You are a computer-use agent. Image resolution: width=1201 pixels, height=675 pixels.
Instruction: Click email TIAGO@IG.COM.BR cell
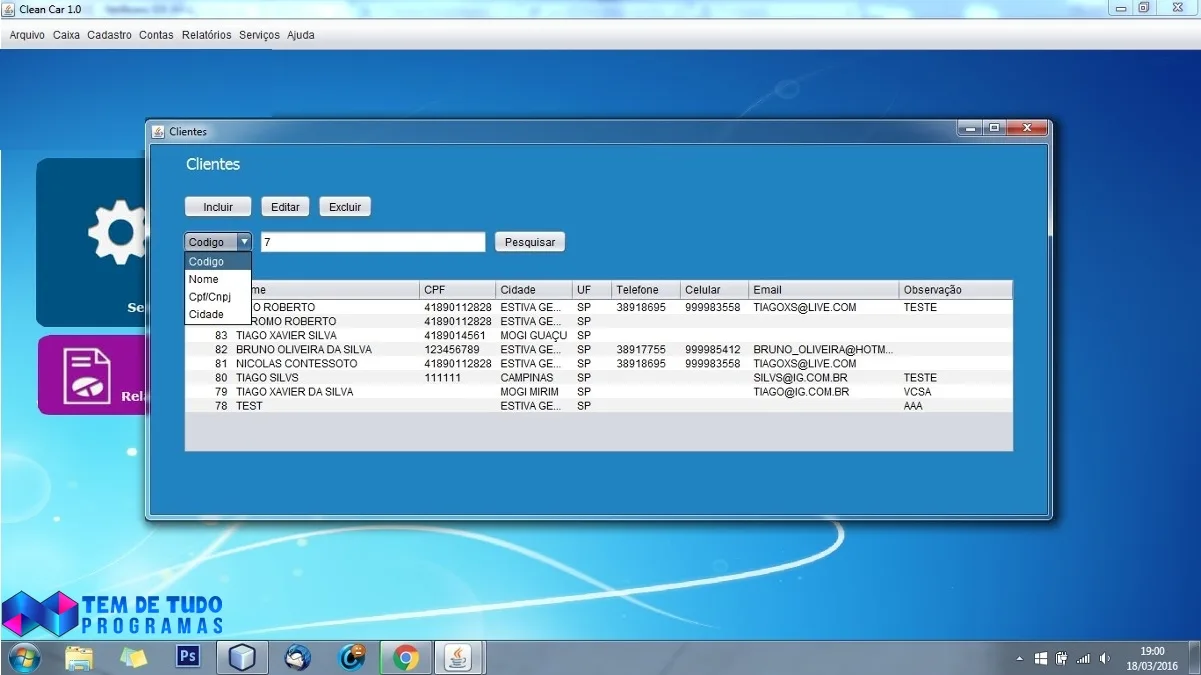pos(824,392)
